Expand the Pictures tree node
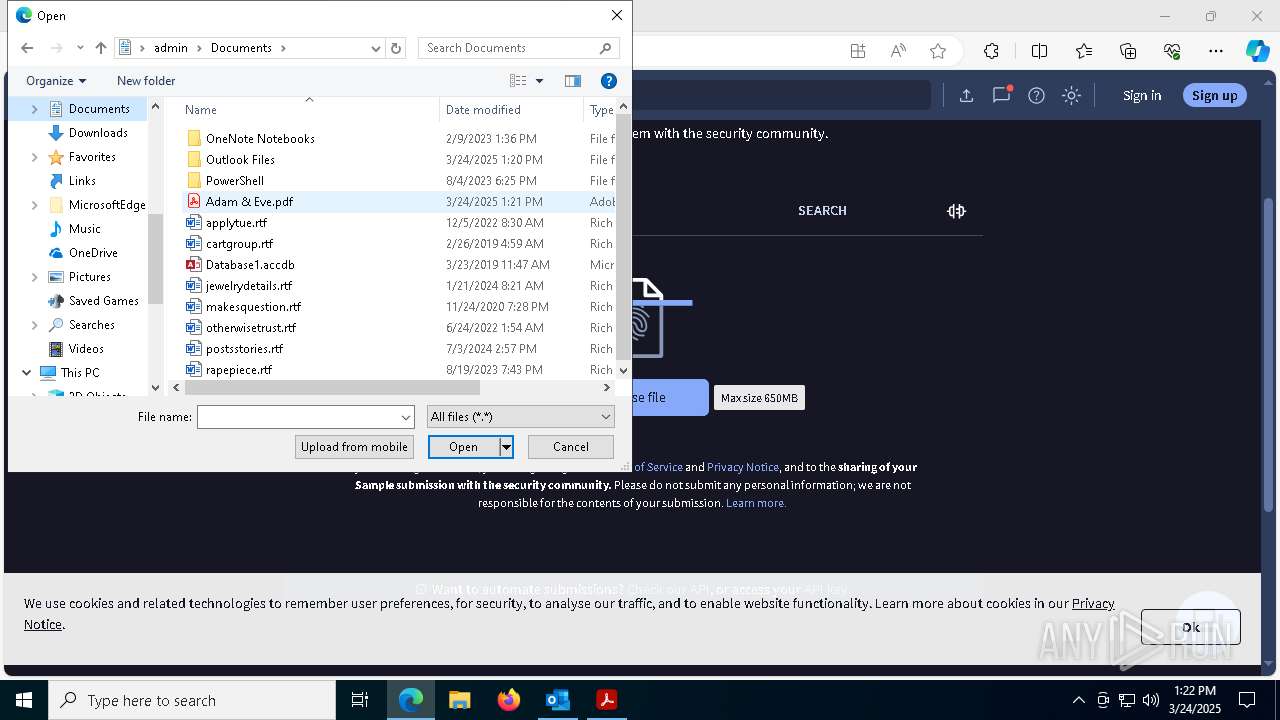This screenshot has width=1280, height=720. 35,277
